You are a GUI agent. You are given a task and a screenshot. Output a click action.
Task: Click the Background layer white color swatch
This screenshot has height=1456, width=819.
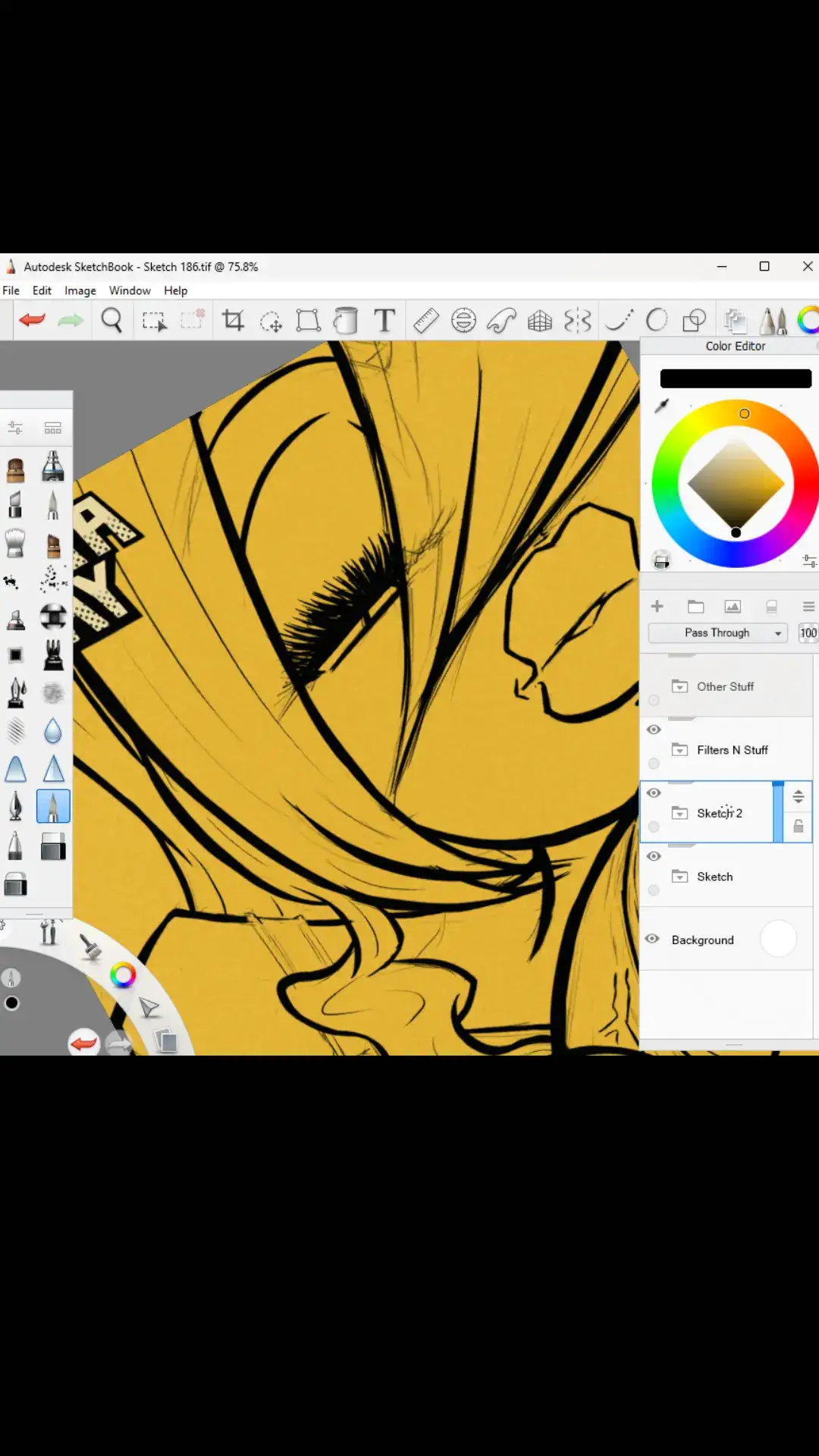click(778, 939)
